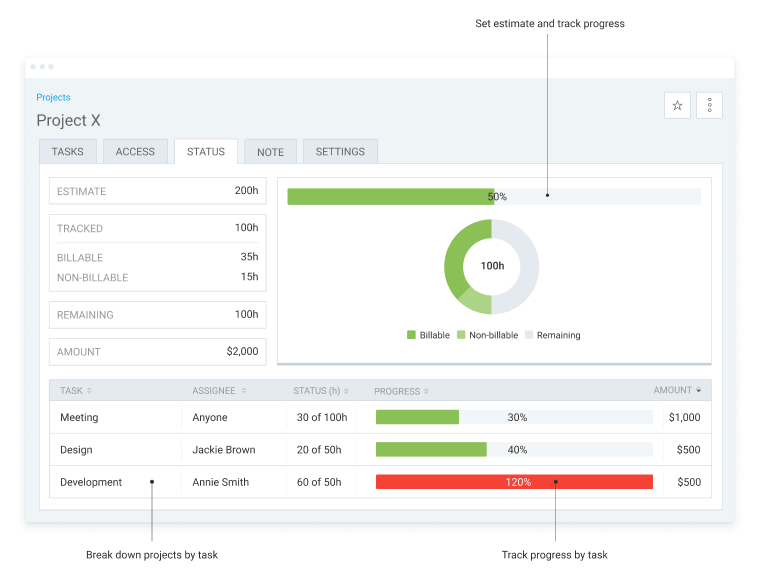
Task: Click the BILLABLE 35h value
Action: click(x=249, y=257)
